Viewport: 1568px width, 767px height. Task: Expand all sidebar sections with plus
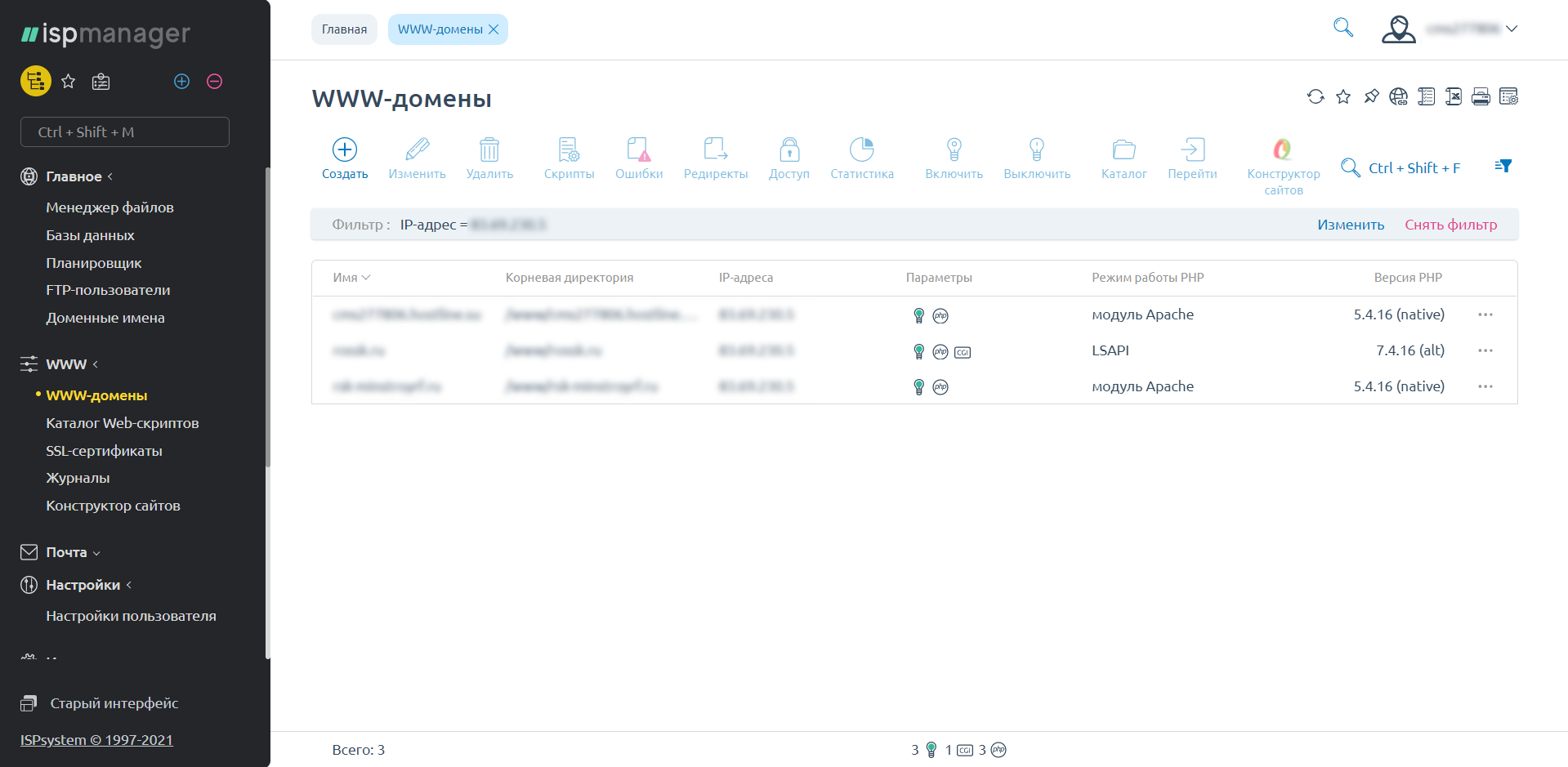[181, 81]
